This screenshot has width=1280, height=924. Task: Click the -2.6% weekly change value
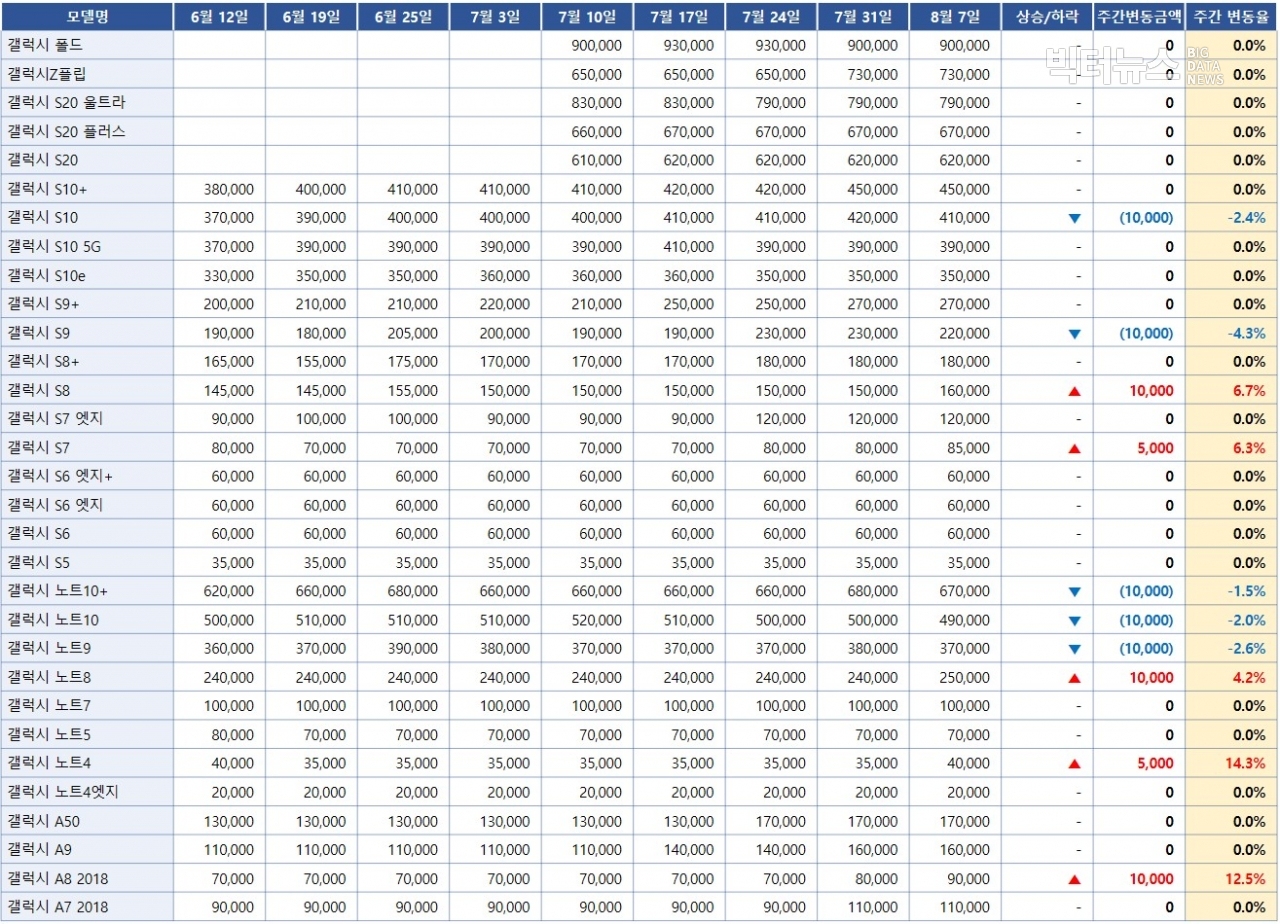tap(1246, 650)
